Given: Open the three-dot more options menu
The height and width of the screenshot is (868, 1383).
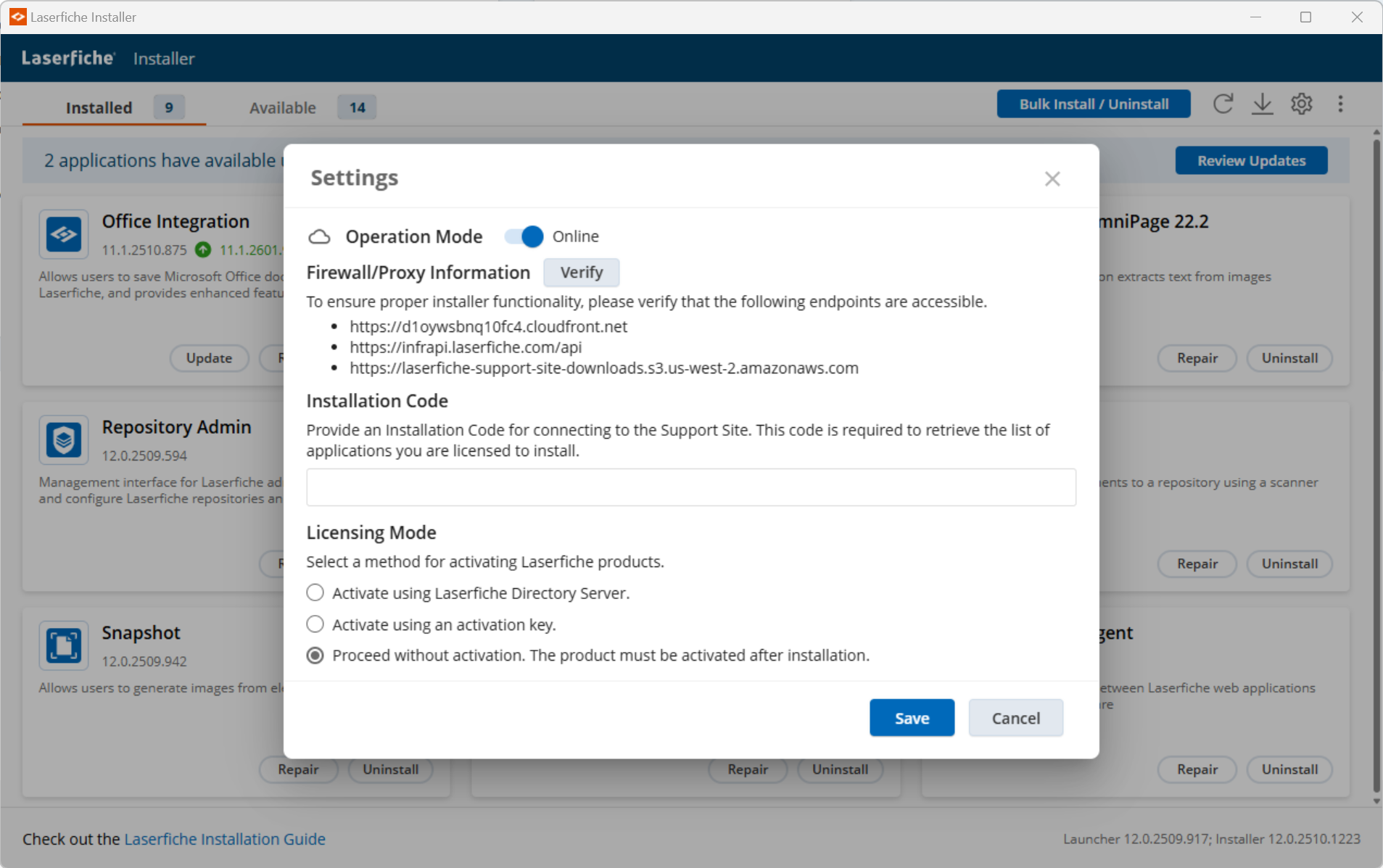Looking at the screenshot, I should click(x=1340, y=104).
